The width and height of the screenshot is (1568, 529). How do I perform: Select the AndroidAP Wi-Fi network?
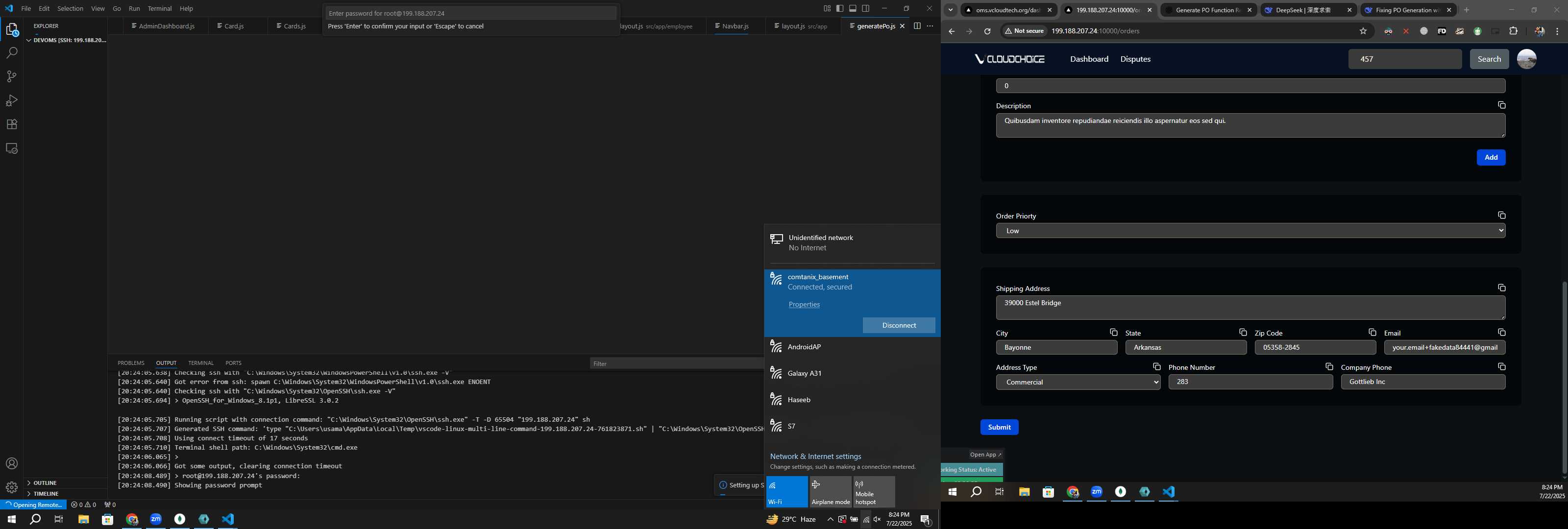point(852,347)
